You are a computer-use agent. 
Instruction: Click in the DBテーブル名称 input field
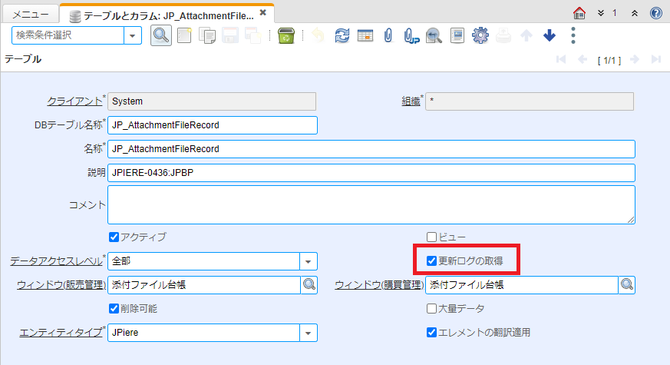pyautogui.click(x=212, y=125)
